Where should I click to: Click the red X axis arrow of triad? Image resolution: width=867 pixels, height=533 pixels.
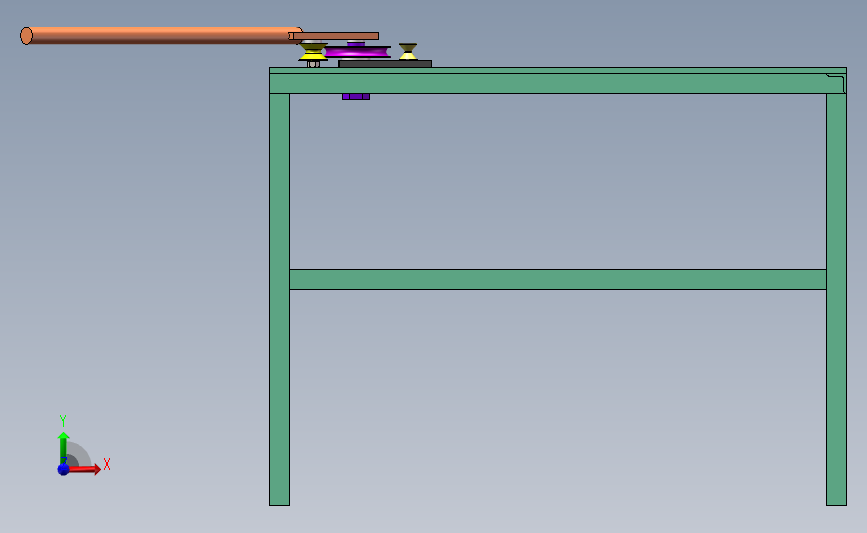pos(85,469)
